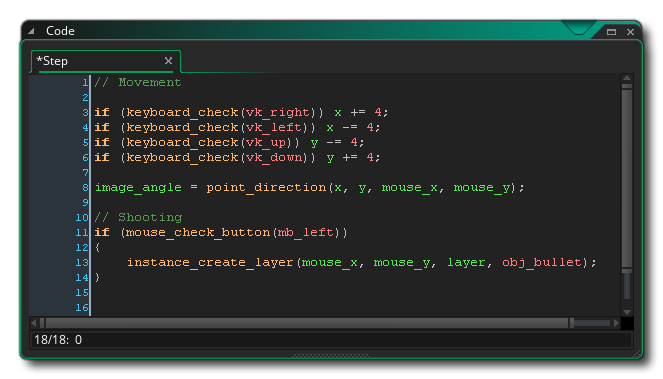Click the resize grip at window corner
The height and width of the screenshot is (379, 663).
pos(636,354)
